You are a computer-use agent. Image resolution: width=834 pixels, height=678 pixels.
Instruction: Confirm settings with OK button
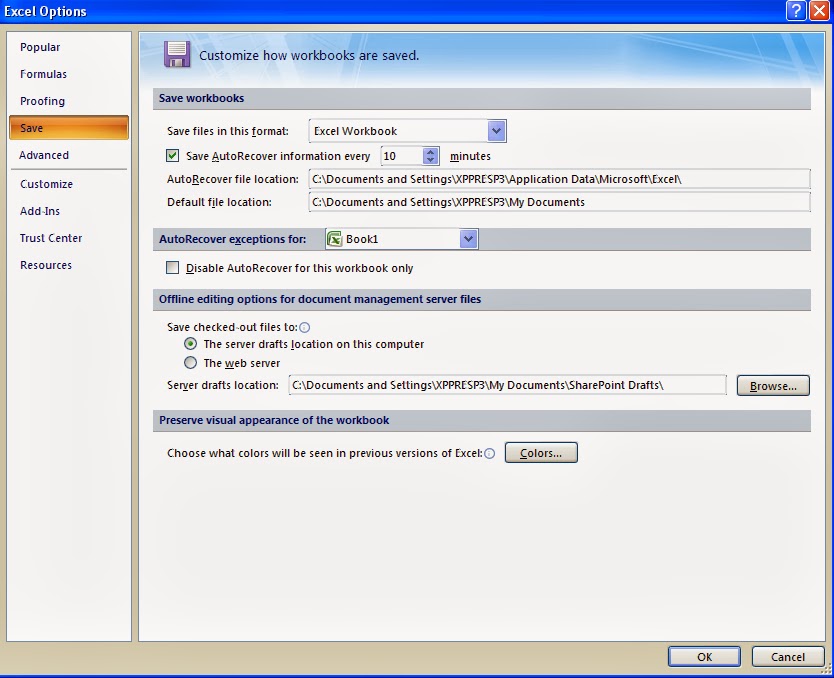click(704, 657)
